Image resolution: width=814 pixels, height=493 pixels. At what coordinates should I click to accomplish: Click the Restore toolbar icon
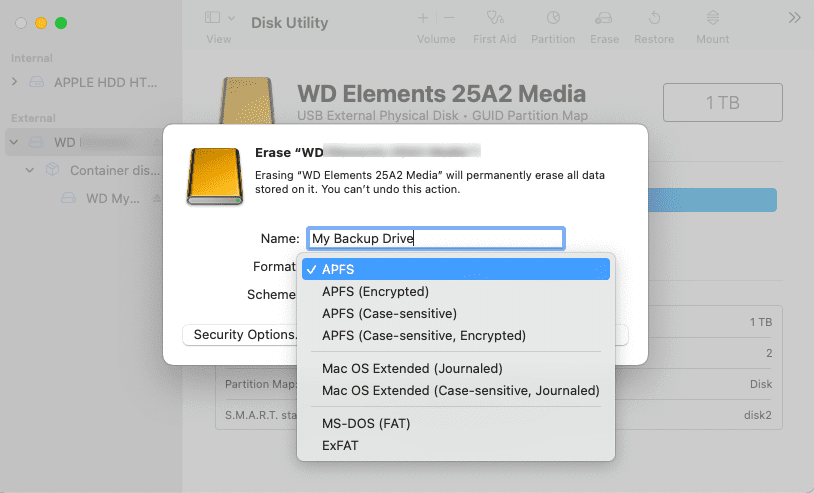point(654,18)
